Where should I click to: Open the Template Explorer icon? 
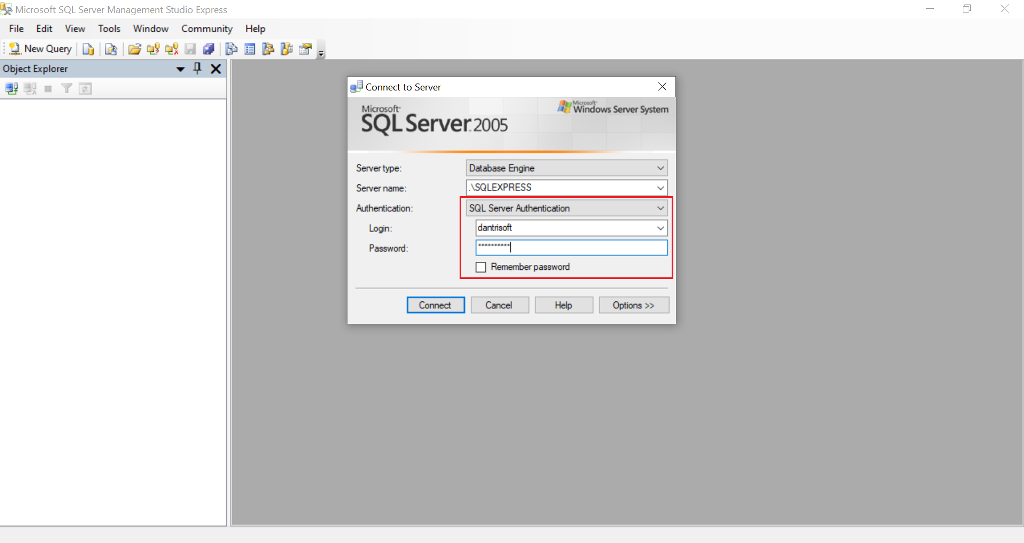click(x=286, y=49)
